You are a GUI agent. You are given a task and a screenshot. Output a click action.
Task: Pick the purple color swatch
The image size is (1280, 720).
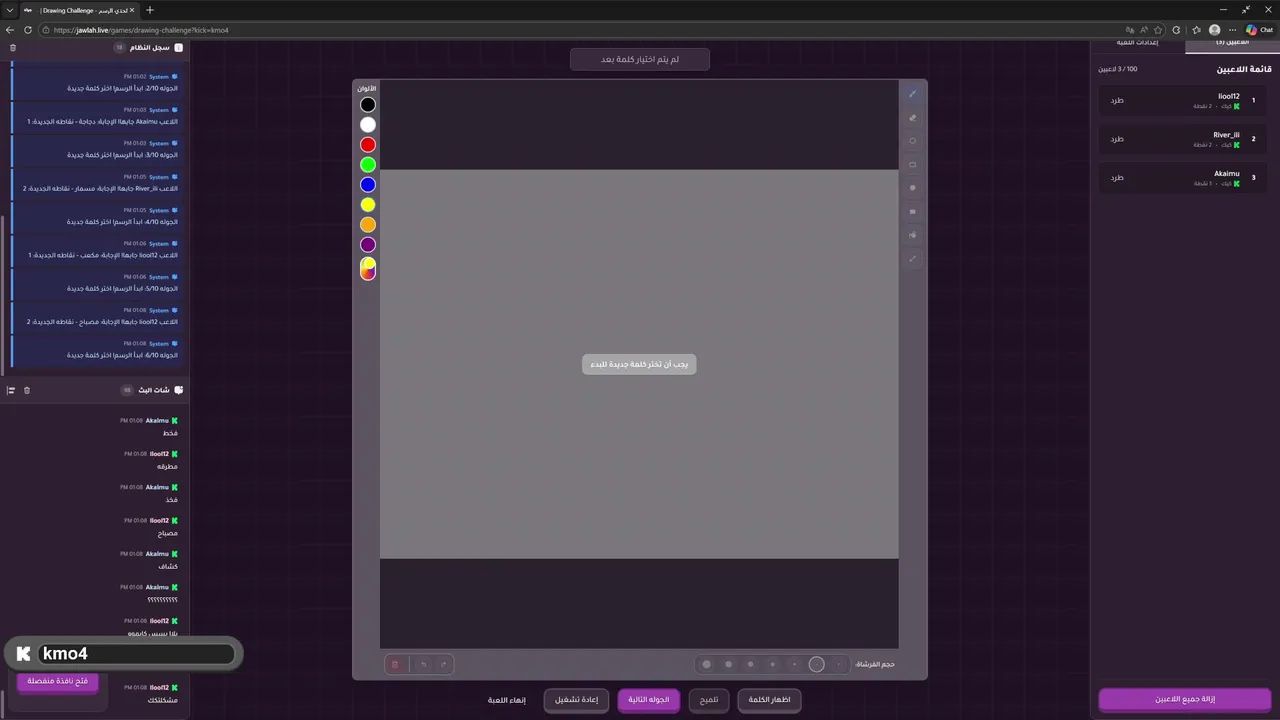(368, 245)
